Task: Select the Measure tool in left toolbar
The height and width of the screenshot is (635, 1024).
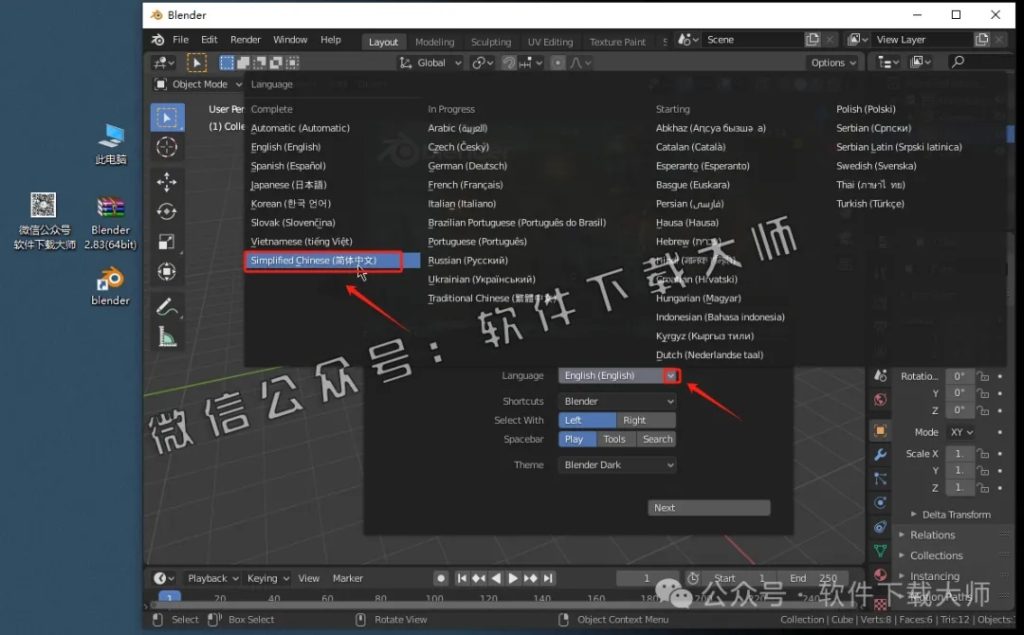Action: pos(167,338)
